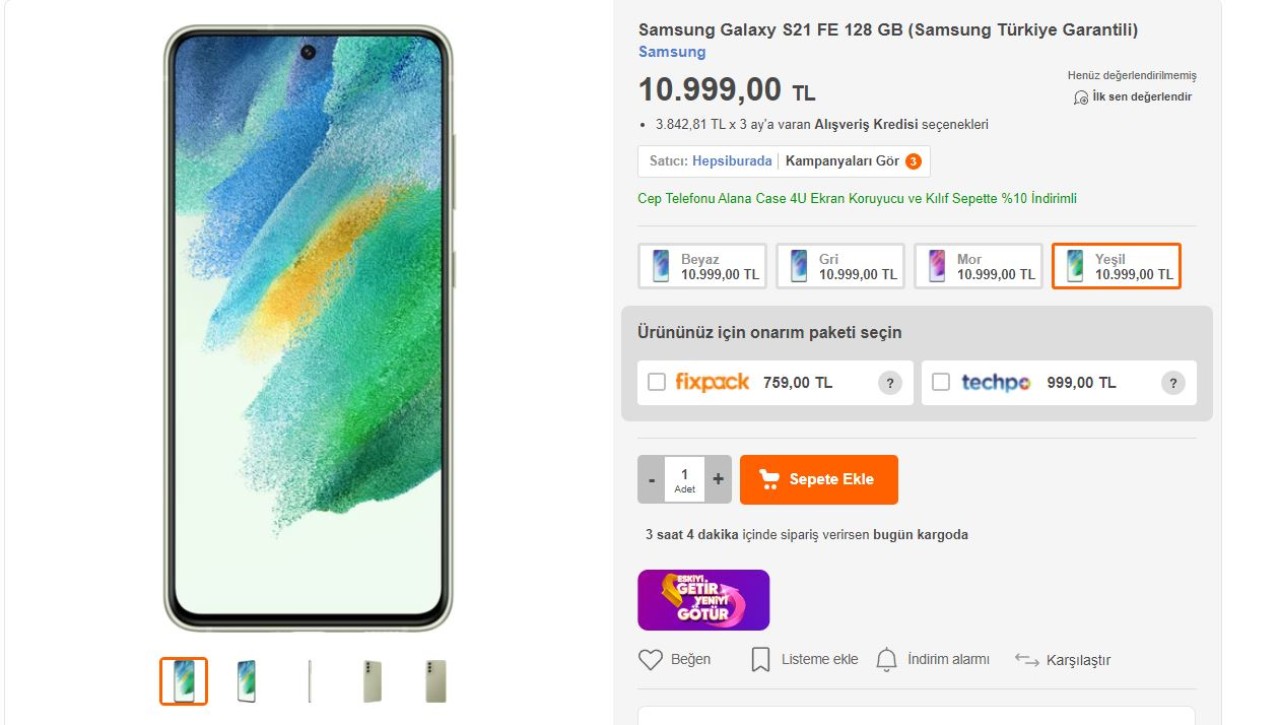
Task: Increase quantity with the plus stepper
Action: [717, 479]
